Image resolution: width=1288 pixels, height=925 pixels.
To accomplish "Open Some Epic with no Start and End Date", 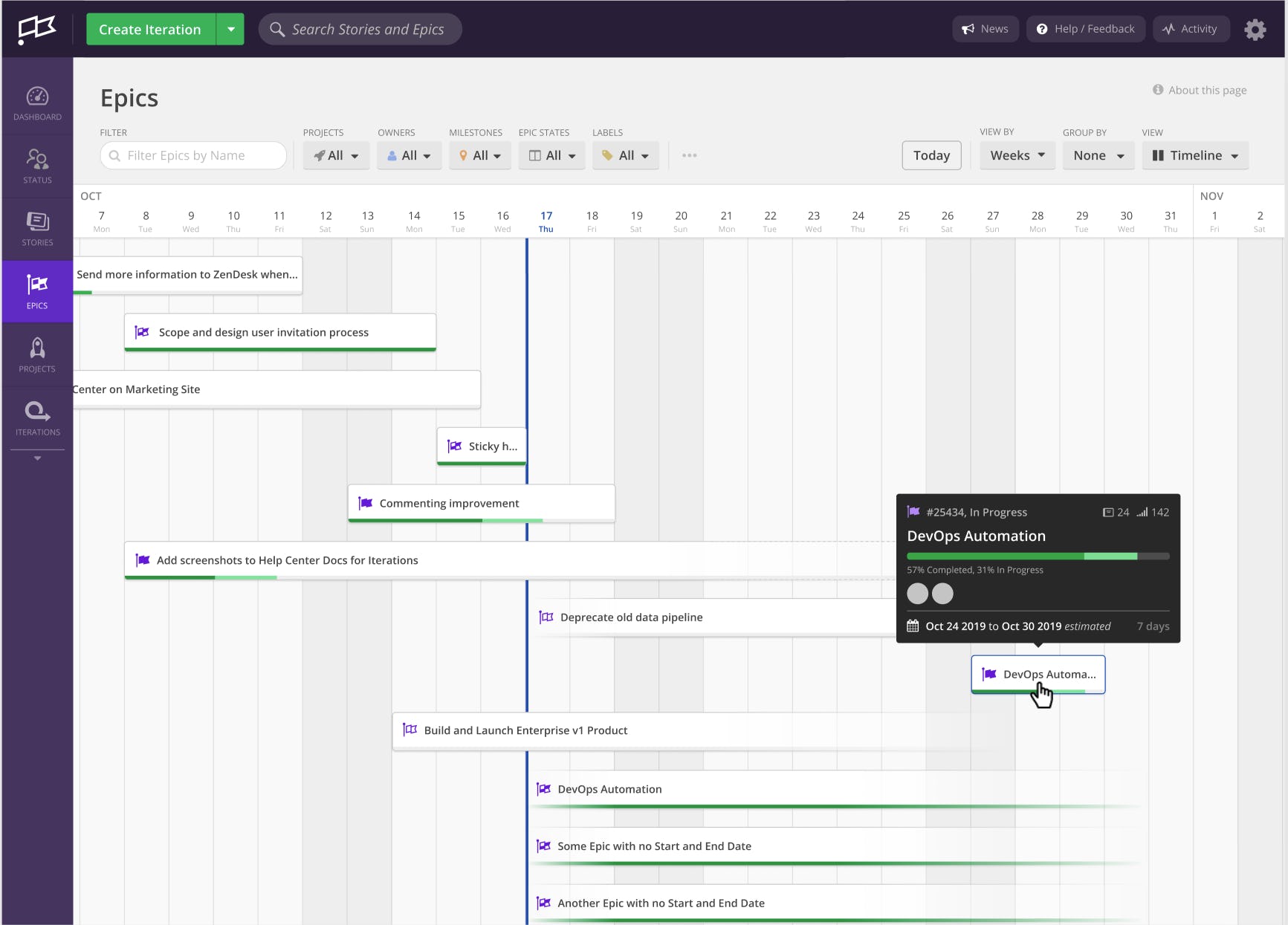I will click(x=836, y=846).
